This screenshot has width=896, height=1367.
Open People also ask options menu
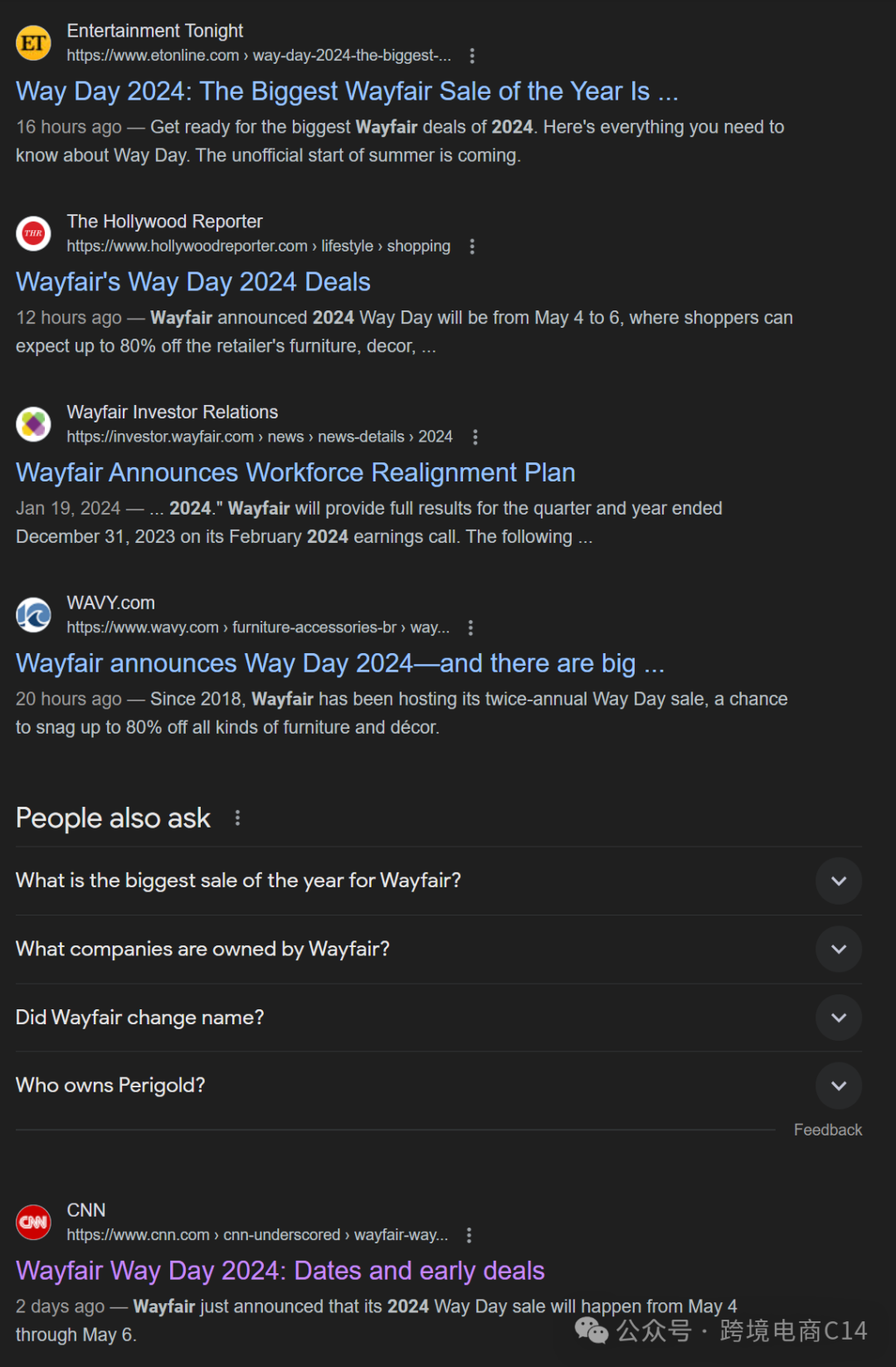(x=237, y=818)
